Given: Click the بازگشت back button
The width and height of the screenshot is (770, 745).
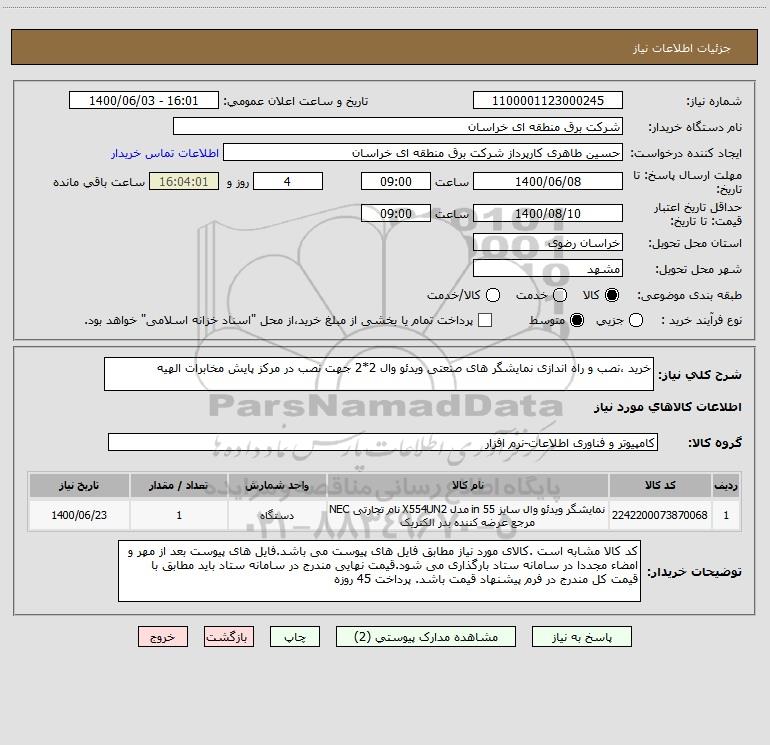Looking at the screenshot, I should (x=229, y=636).
